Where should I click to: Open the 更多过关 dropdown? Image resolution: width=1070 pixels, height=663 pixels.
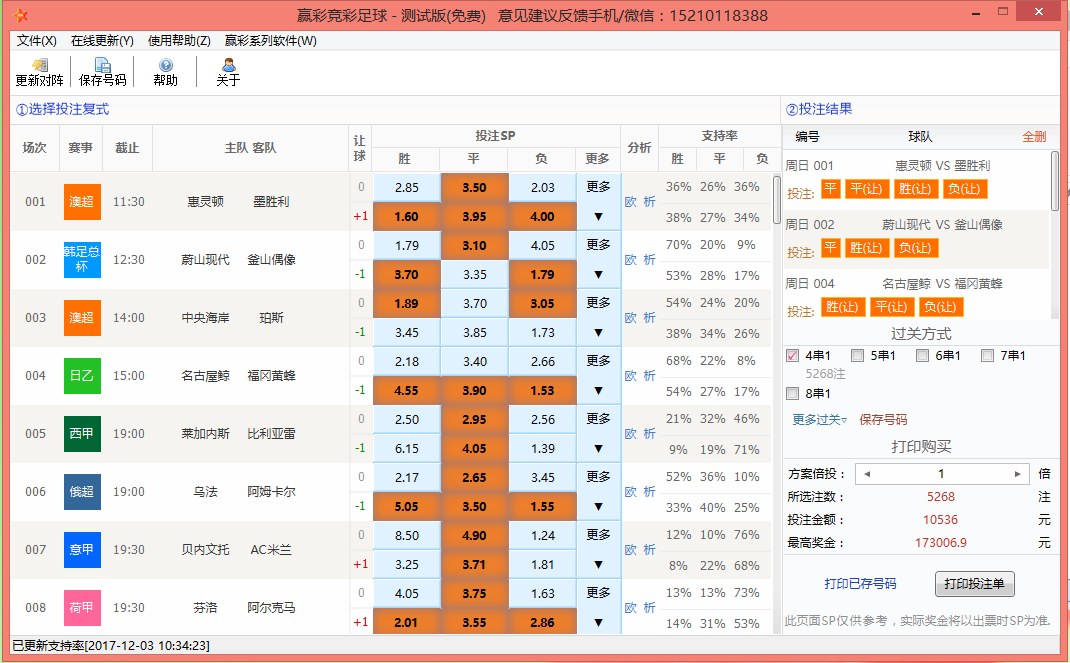[820, 419]
